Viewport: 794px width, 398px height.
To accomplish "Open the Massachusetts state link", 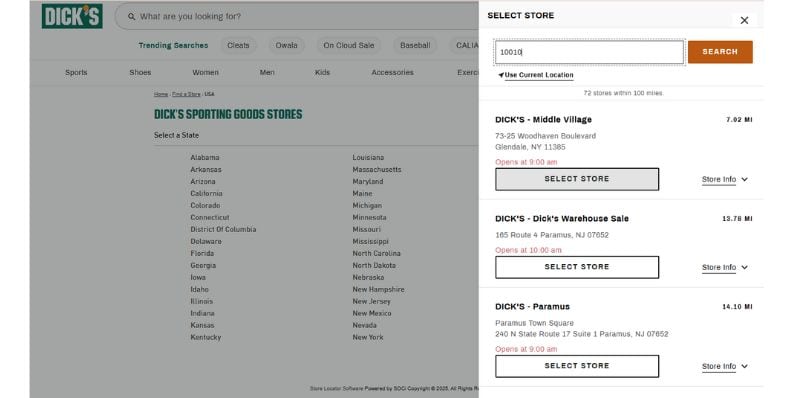I will point(377,170).
